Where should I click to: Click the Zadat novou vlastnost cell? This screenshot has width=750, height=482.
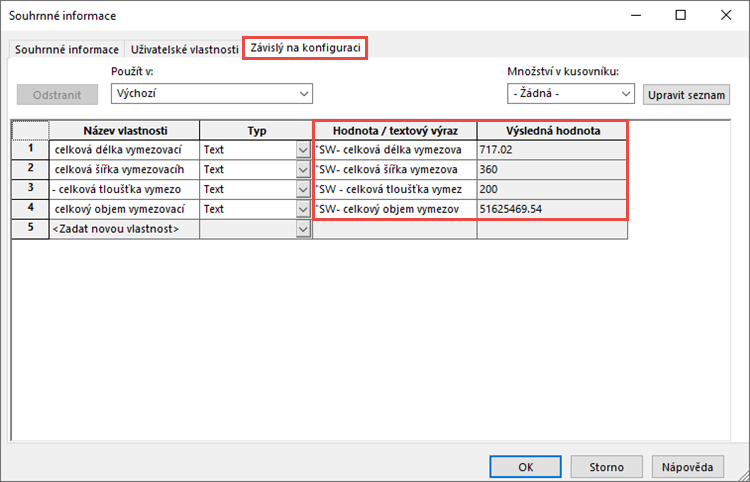click(x=124, y=230)
